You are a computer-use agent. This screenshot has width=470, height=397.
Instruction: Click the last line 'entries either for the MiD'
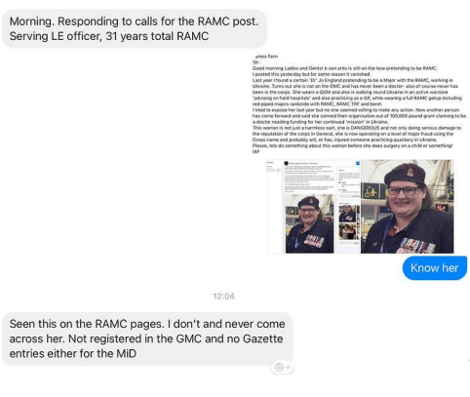[x=73, y=353]
